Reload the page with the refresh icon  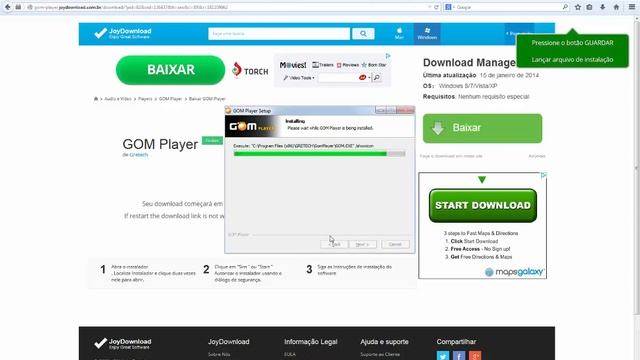tap(436, 7)
